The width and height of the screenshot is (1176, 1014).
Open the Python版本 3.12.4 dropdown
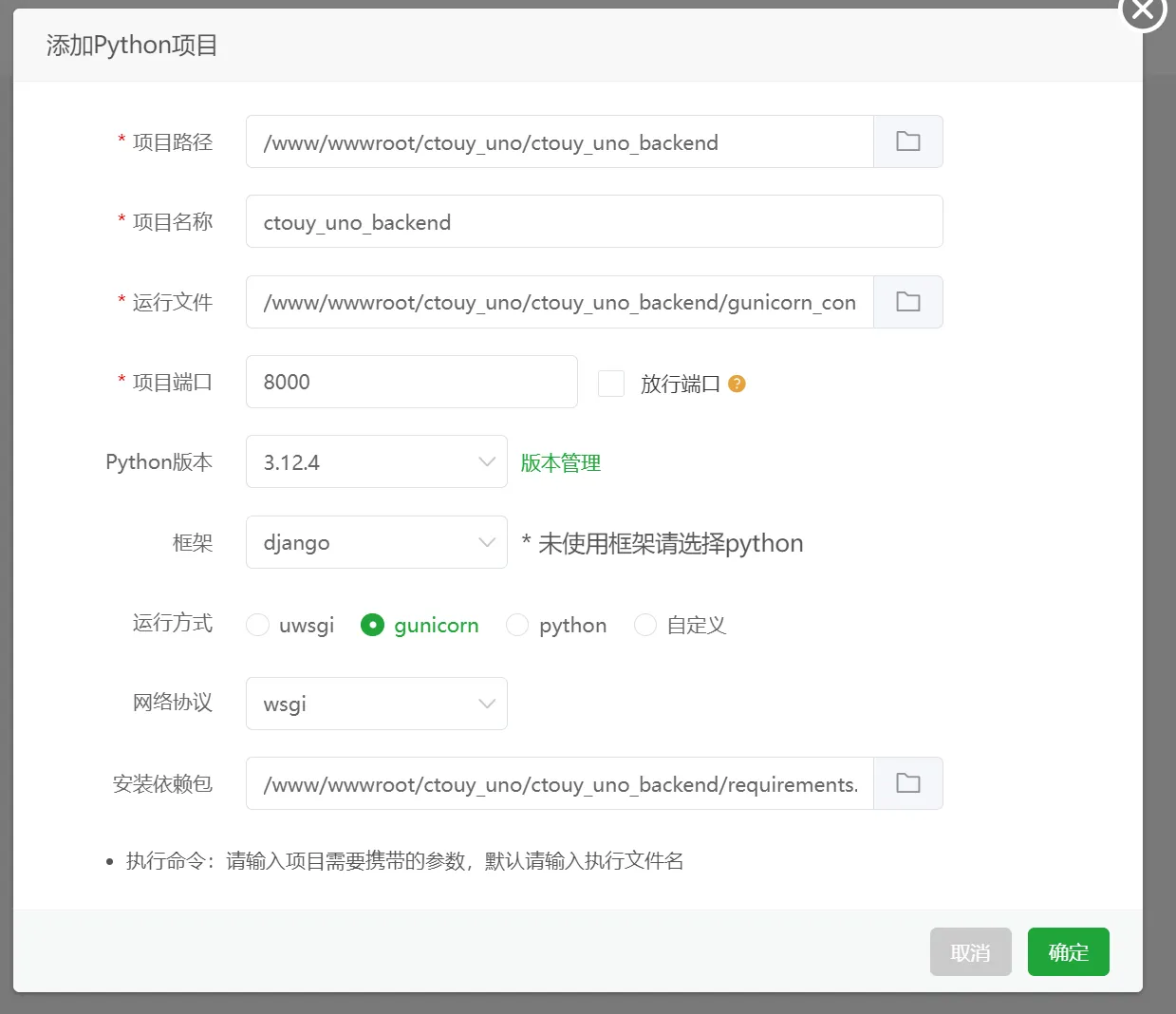(377, 461)
